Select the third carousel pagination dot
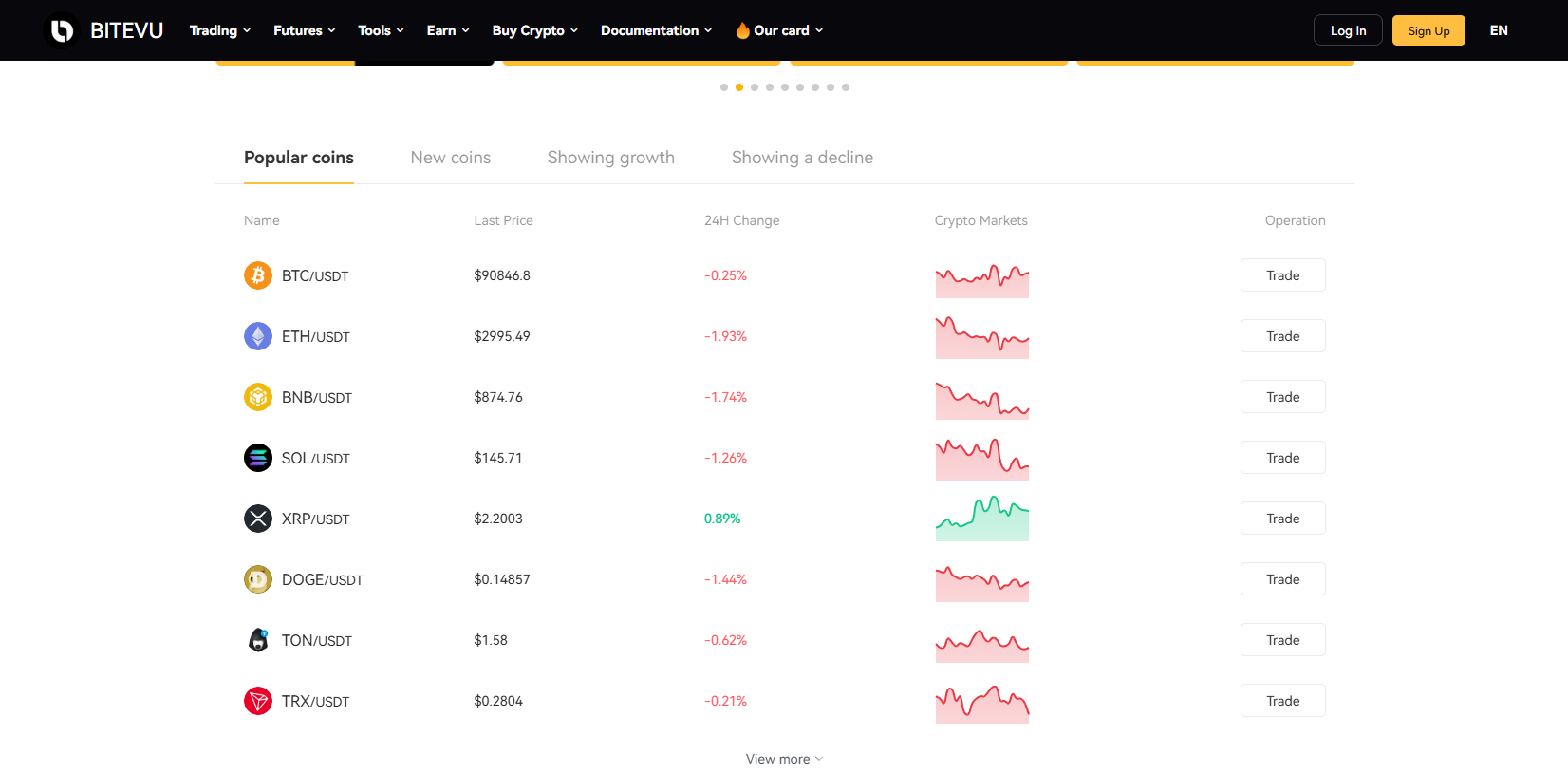 click(x=755, y=87)
